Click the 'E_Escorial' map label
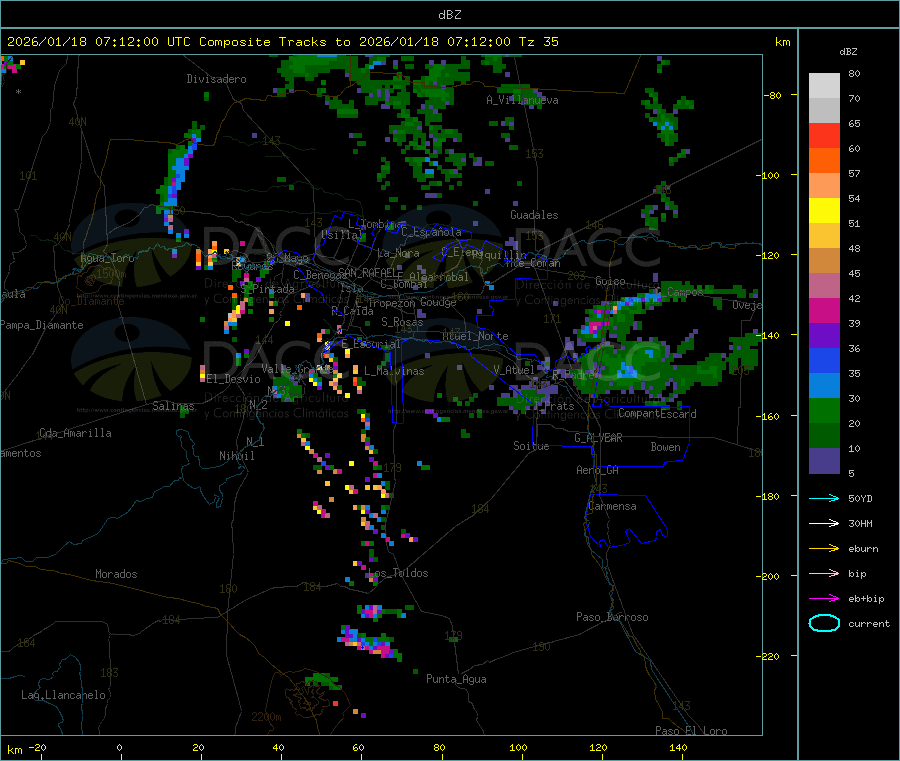Screen dimensions: 900x761 [x=371, y=344]
